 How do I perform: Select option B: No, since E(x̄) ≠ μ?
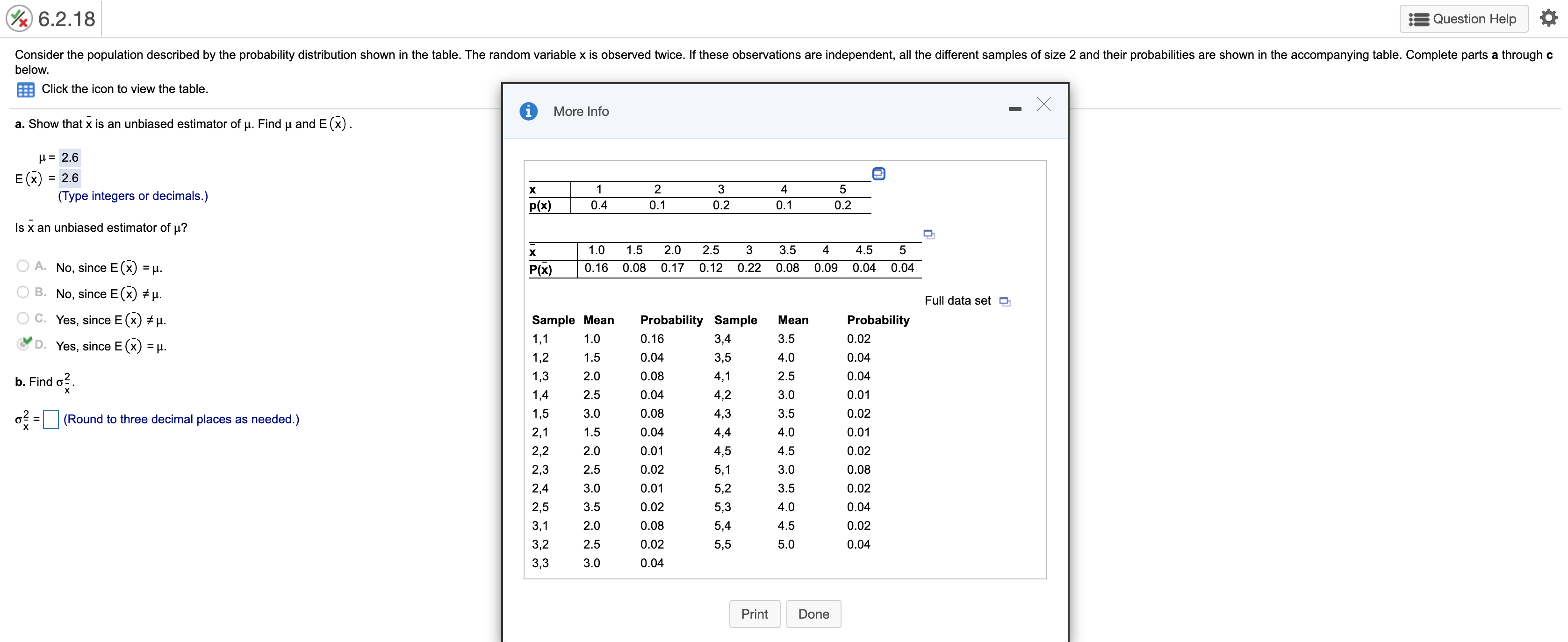(x=23, y=292)
